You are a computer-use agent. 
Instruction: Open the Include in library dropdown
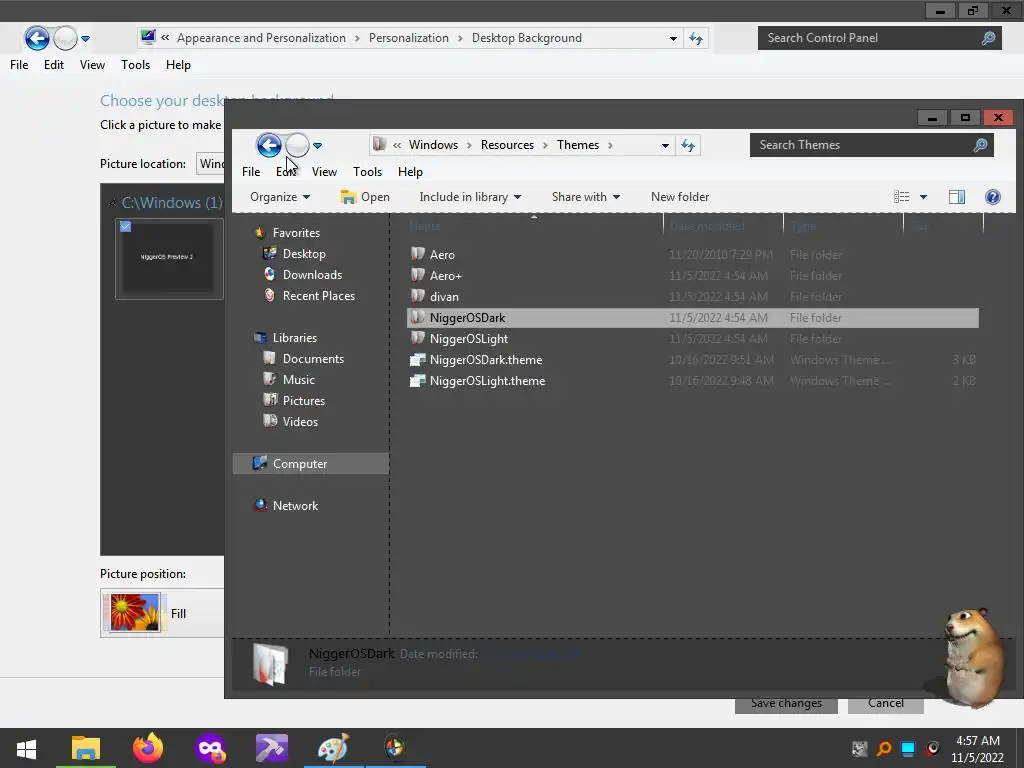point(470,197)
